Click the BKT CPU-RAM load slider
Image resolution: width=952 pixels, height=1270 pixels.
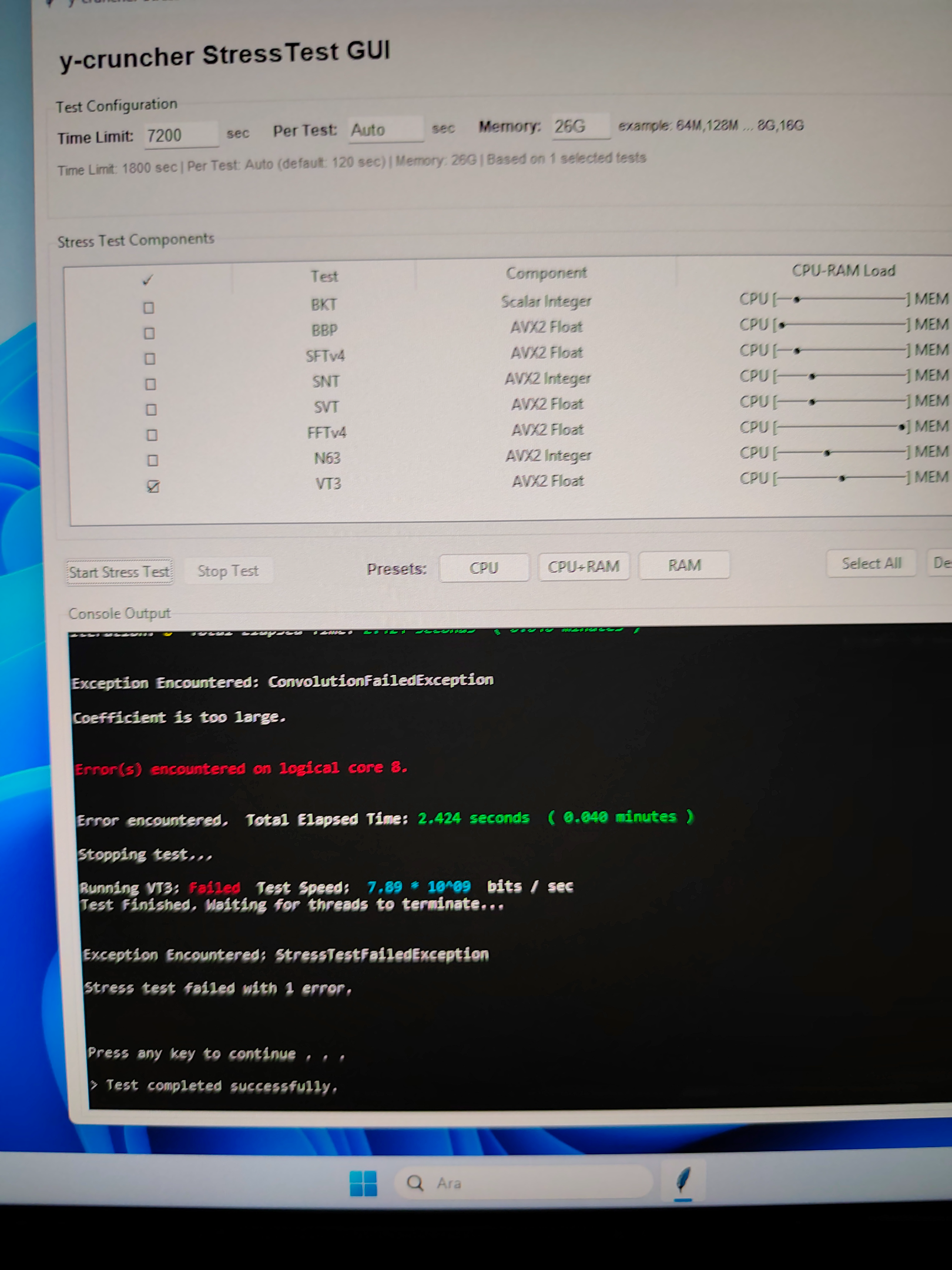coord(843,299)
